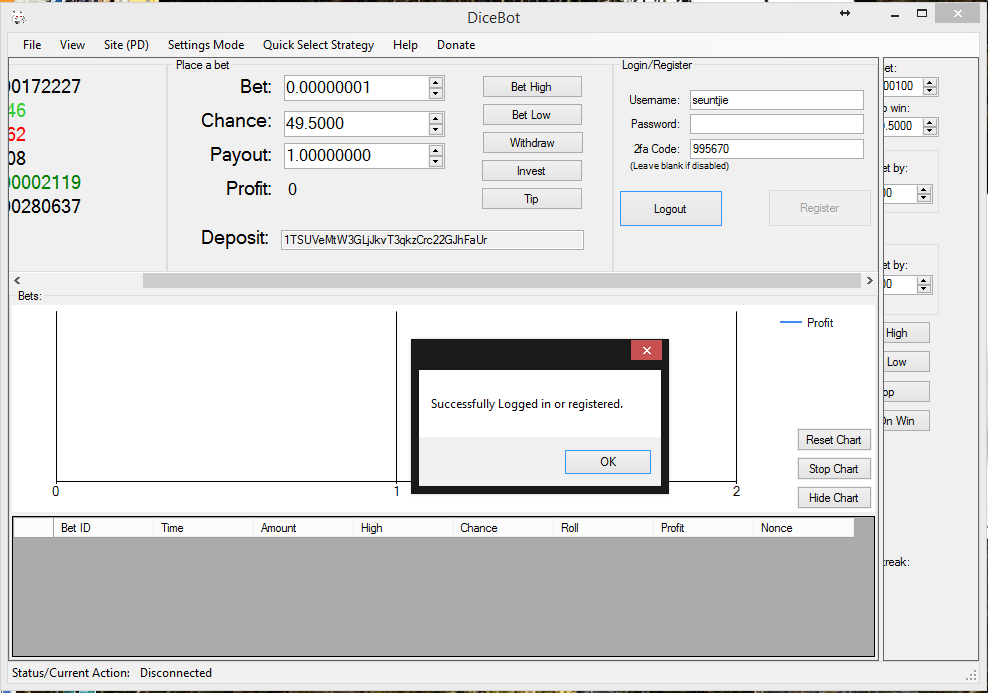The image size is (988, 693).
Task: Click the .5000 win chance up-arrow in right panel
Action: coord(930,122)
